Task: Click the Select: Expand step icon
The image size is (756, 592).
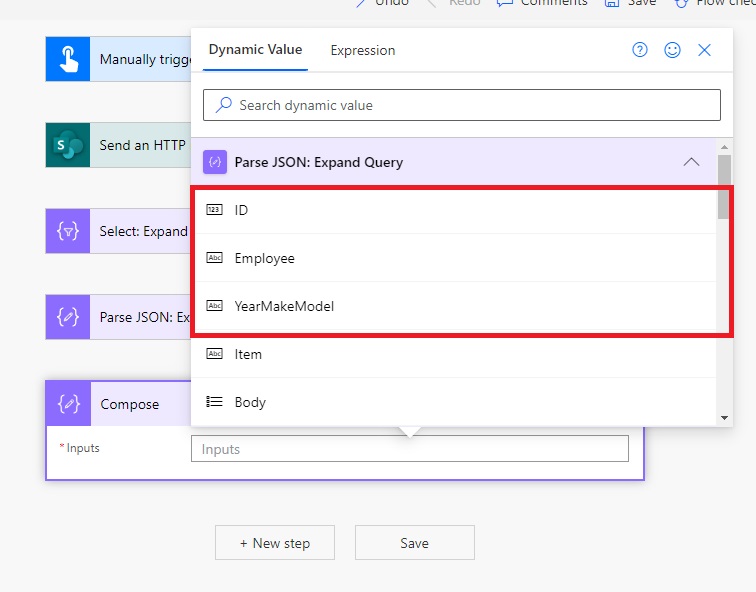Action: pos(68,231)
